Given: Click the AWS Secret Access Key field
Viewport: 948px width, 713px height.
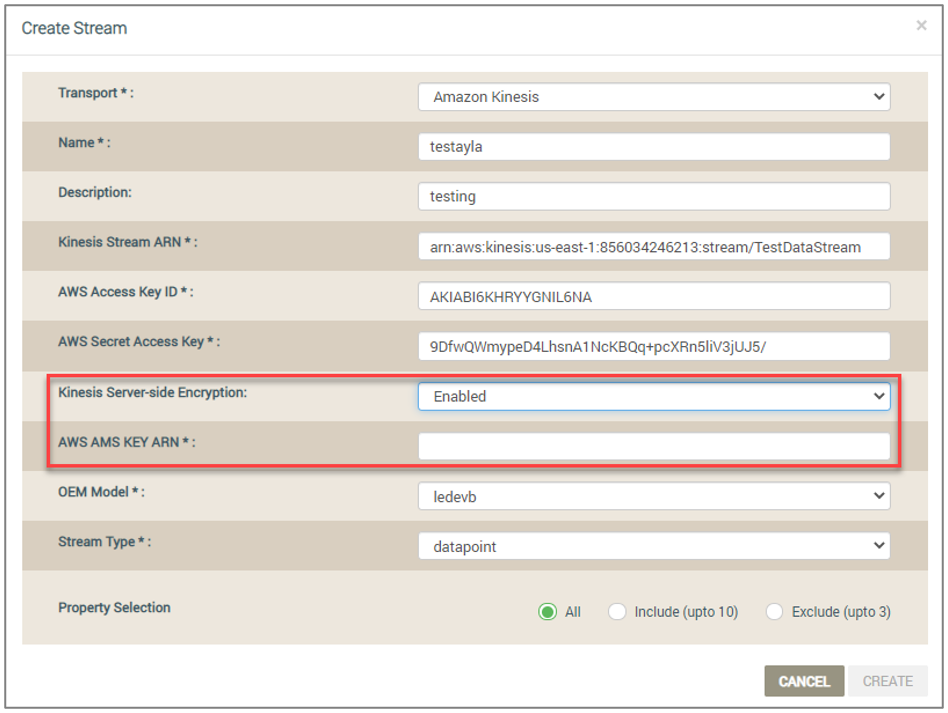Looking at the screenshot, I should (x=654, y=347).
